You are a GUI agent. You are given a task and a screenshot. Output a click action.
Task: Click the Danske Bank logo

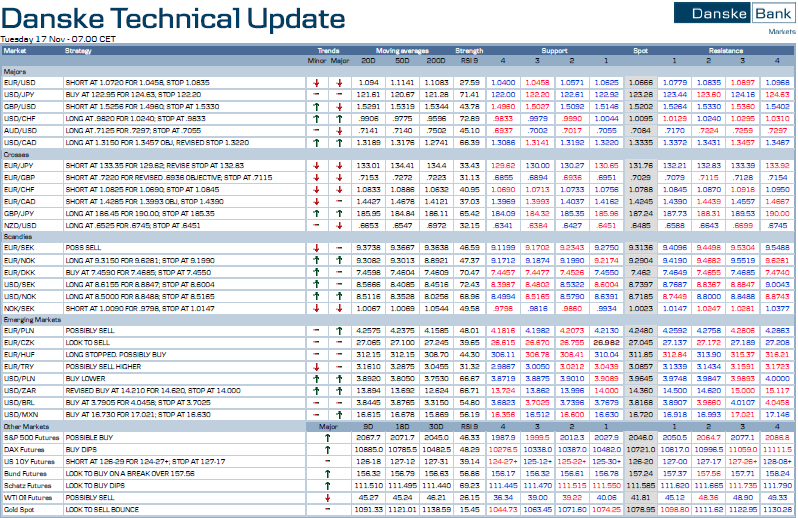[x=731, y=14]
